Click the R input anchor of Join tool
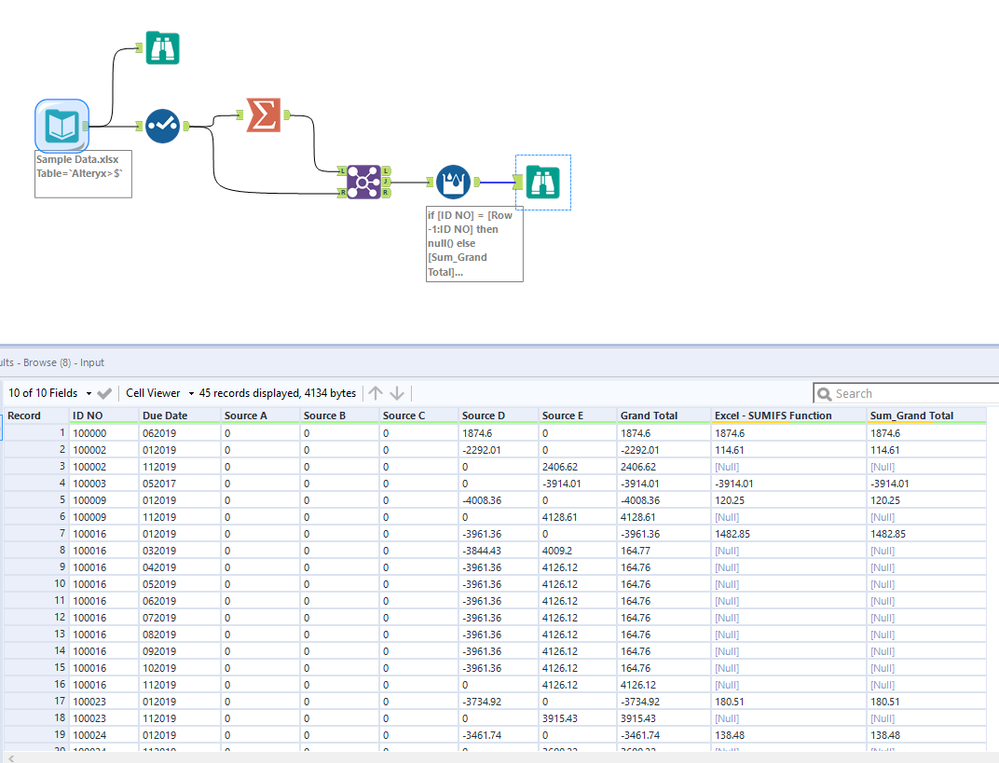Screen dimensions: 999x763 (342, 192)
